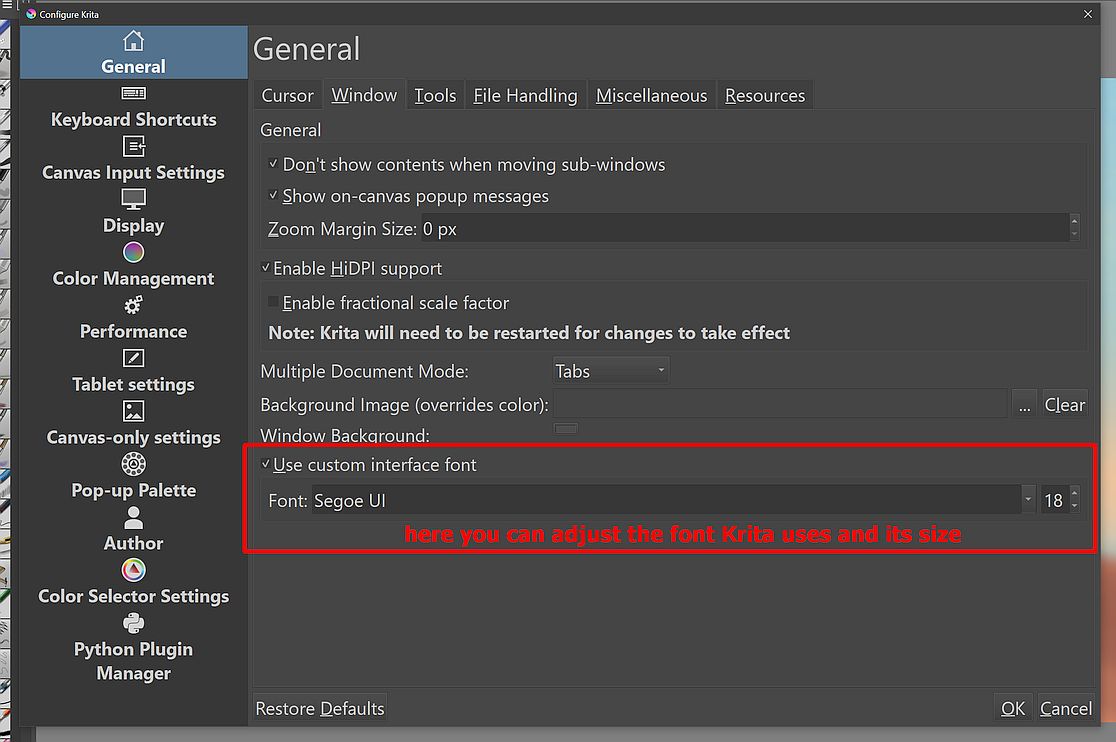Select Color Management label in sidebar
This screenshot has height=742, width=1116.
[x=133, y=278]
